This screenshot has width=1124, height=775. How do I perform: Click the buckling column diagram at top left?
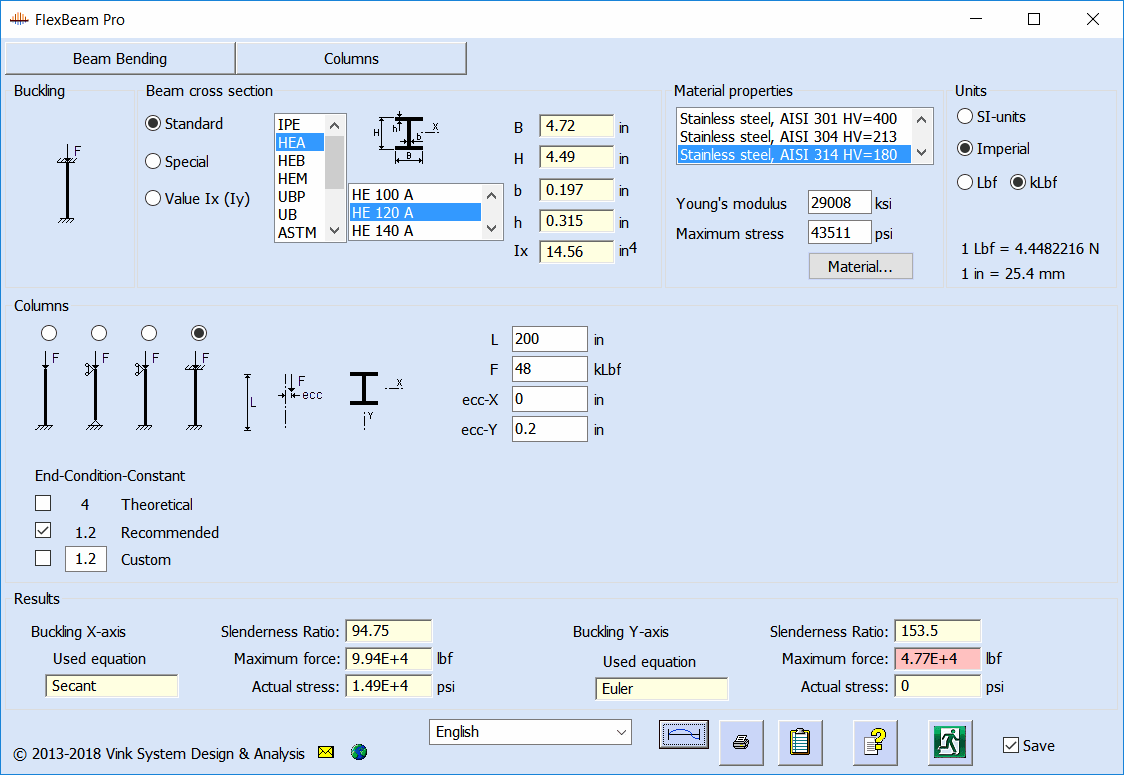tap(68, 184)
